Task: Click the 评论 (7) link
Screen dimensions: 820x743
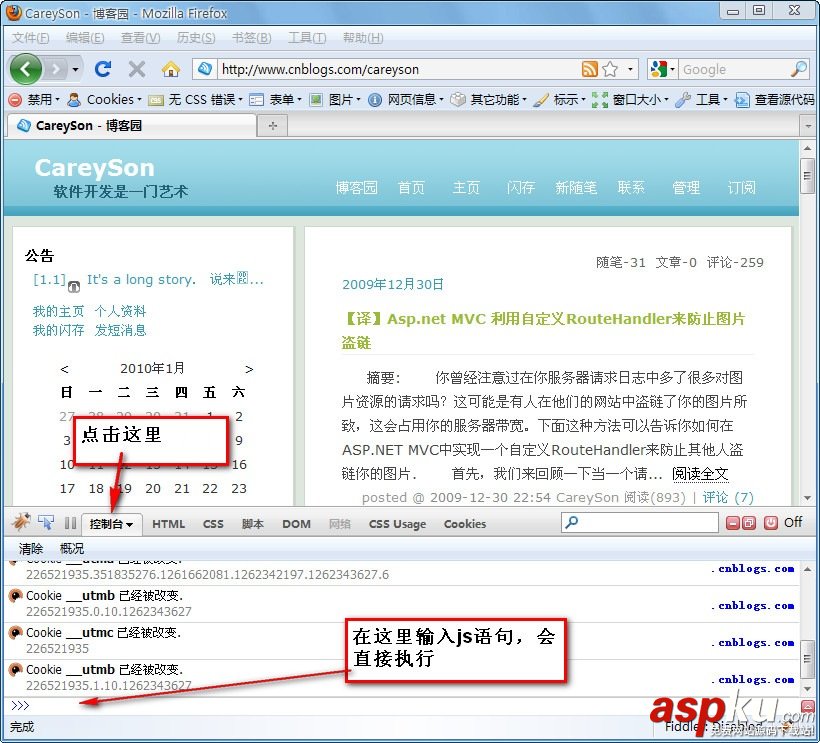Action: click(x=727, y=497)
